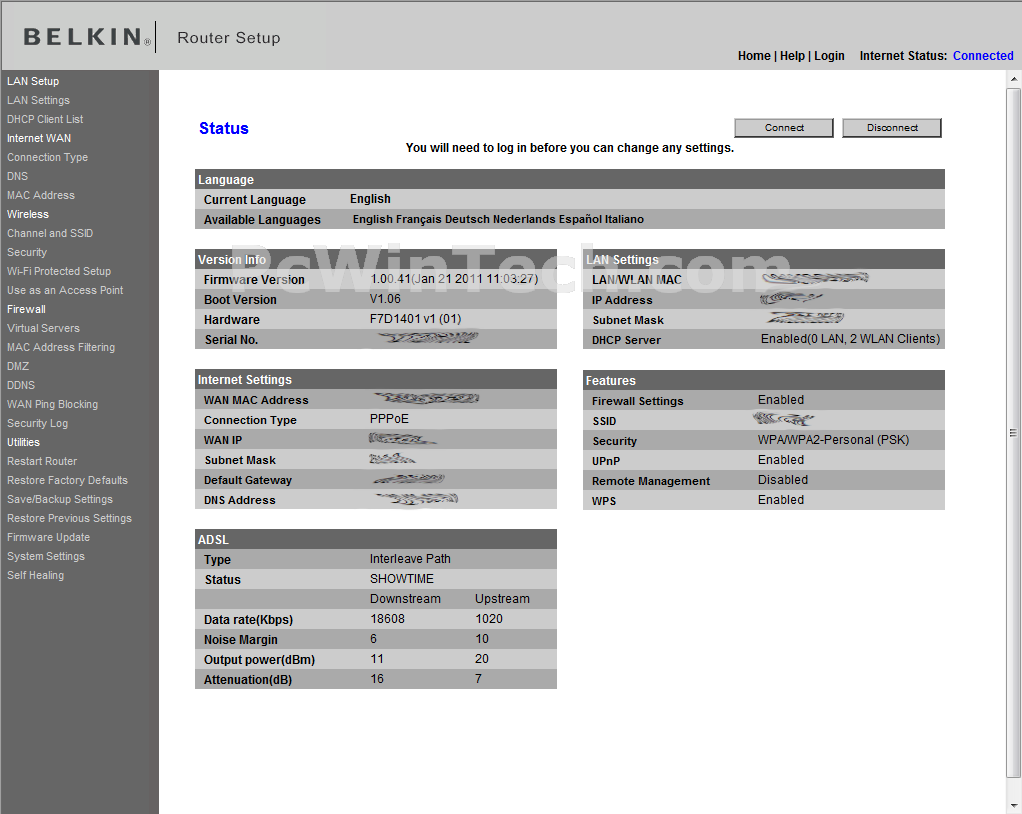Viewport: 1022px width, 814px height.
Task: Click the WPS value Enabled
Action: pos(781,500)
